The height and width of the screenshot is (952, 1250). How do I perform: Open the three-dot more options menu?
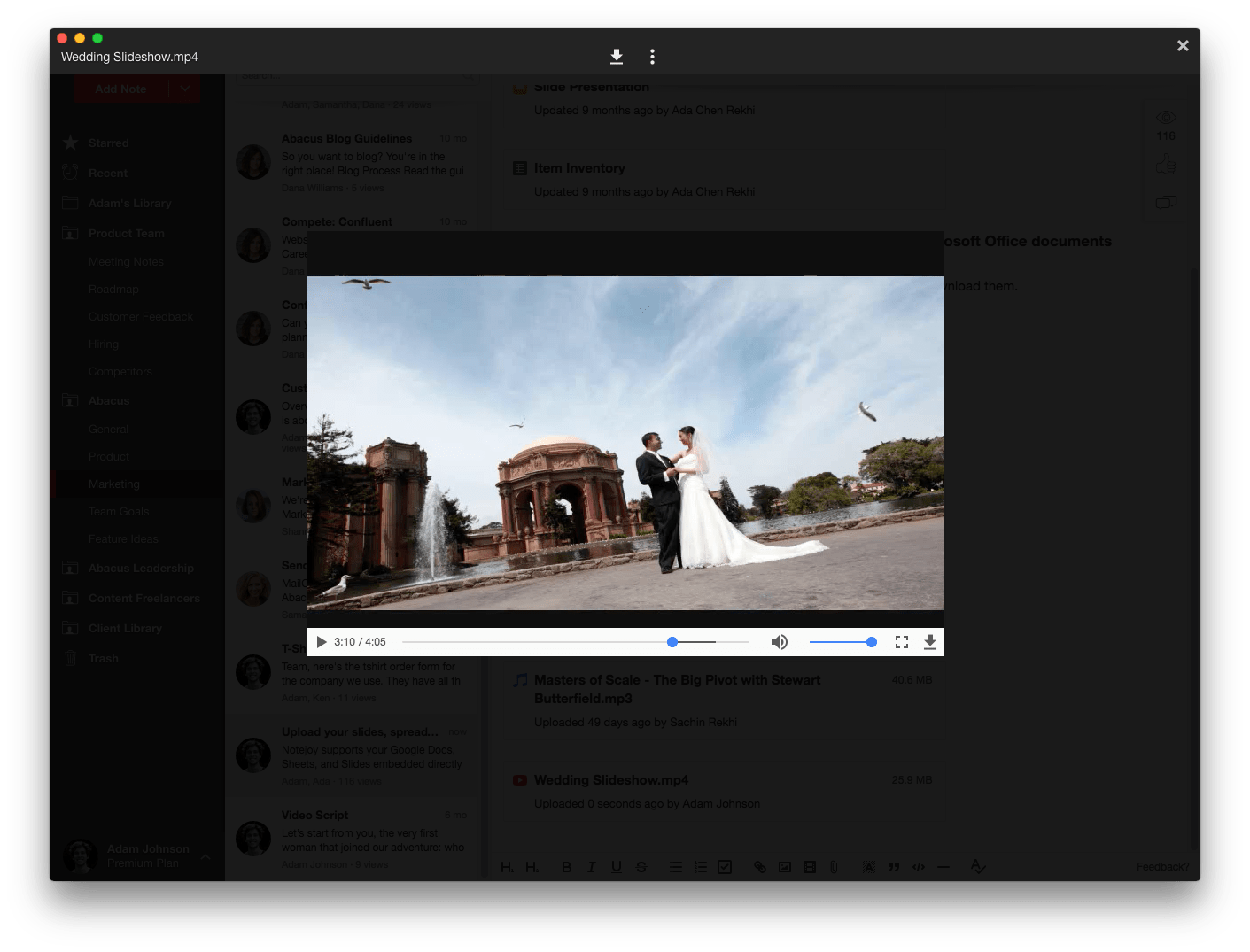(653, 57)
